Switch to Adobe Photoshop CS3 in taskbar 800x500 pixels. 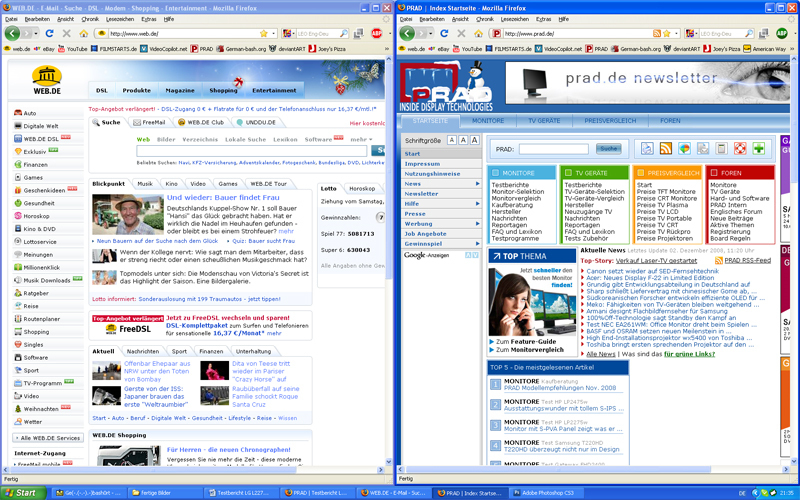pyautogui.click(x=548, y=493)
